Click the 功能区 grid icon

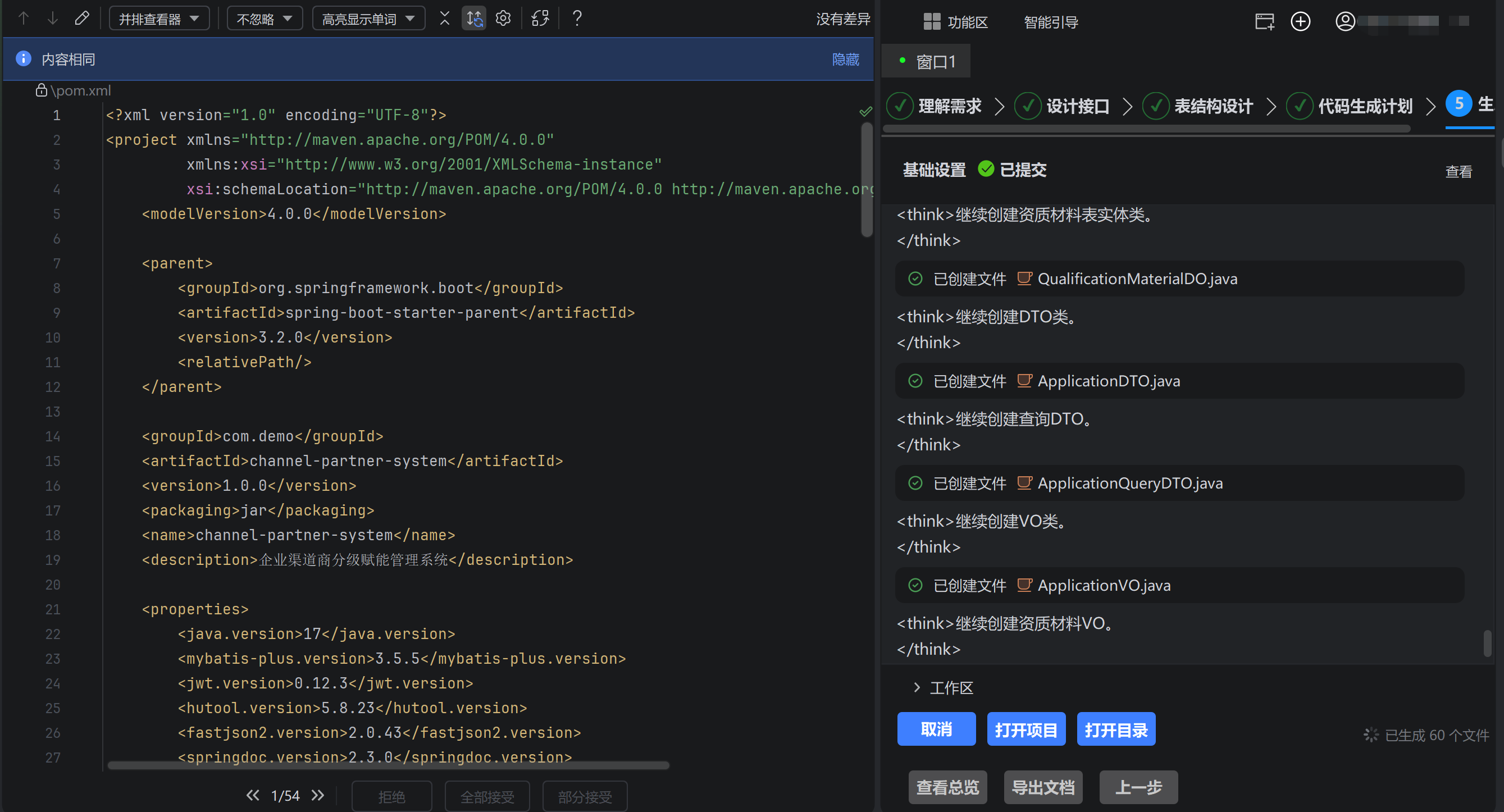[932, 21]
